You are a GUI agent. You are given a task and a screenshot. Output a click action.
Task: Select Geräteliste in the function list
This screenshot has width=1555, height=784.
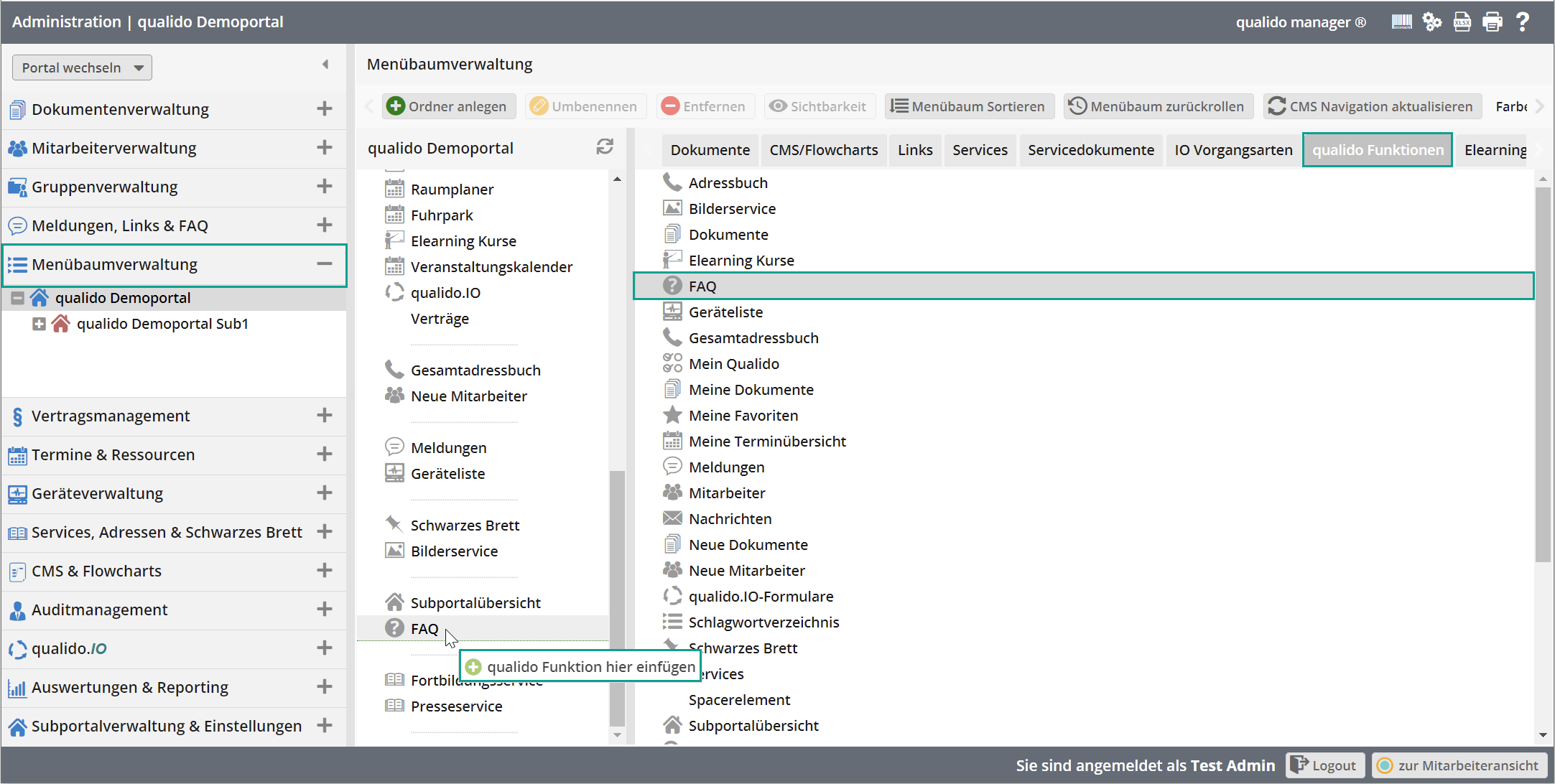click(x=725, y=312)
